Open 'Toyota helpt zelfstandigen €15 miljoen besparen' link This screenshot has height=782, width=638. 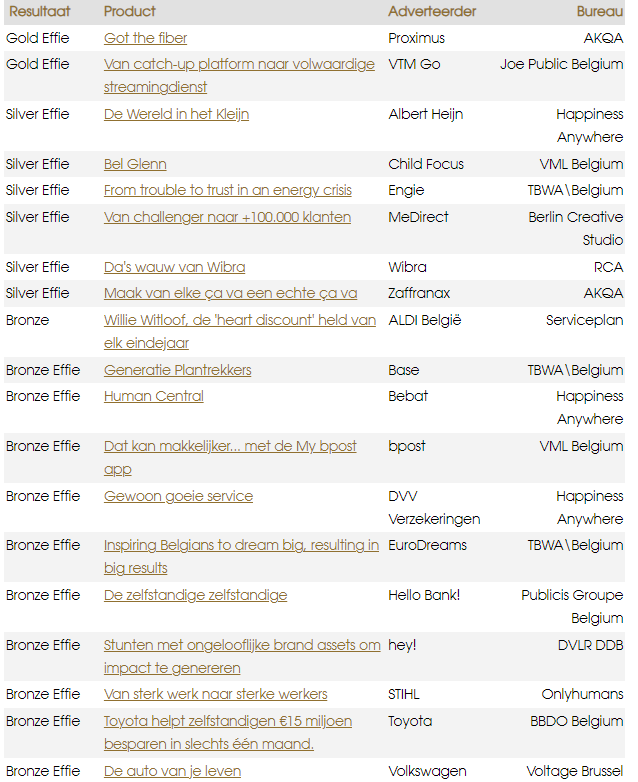tap(227, 721)
